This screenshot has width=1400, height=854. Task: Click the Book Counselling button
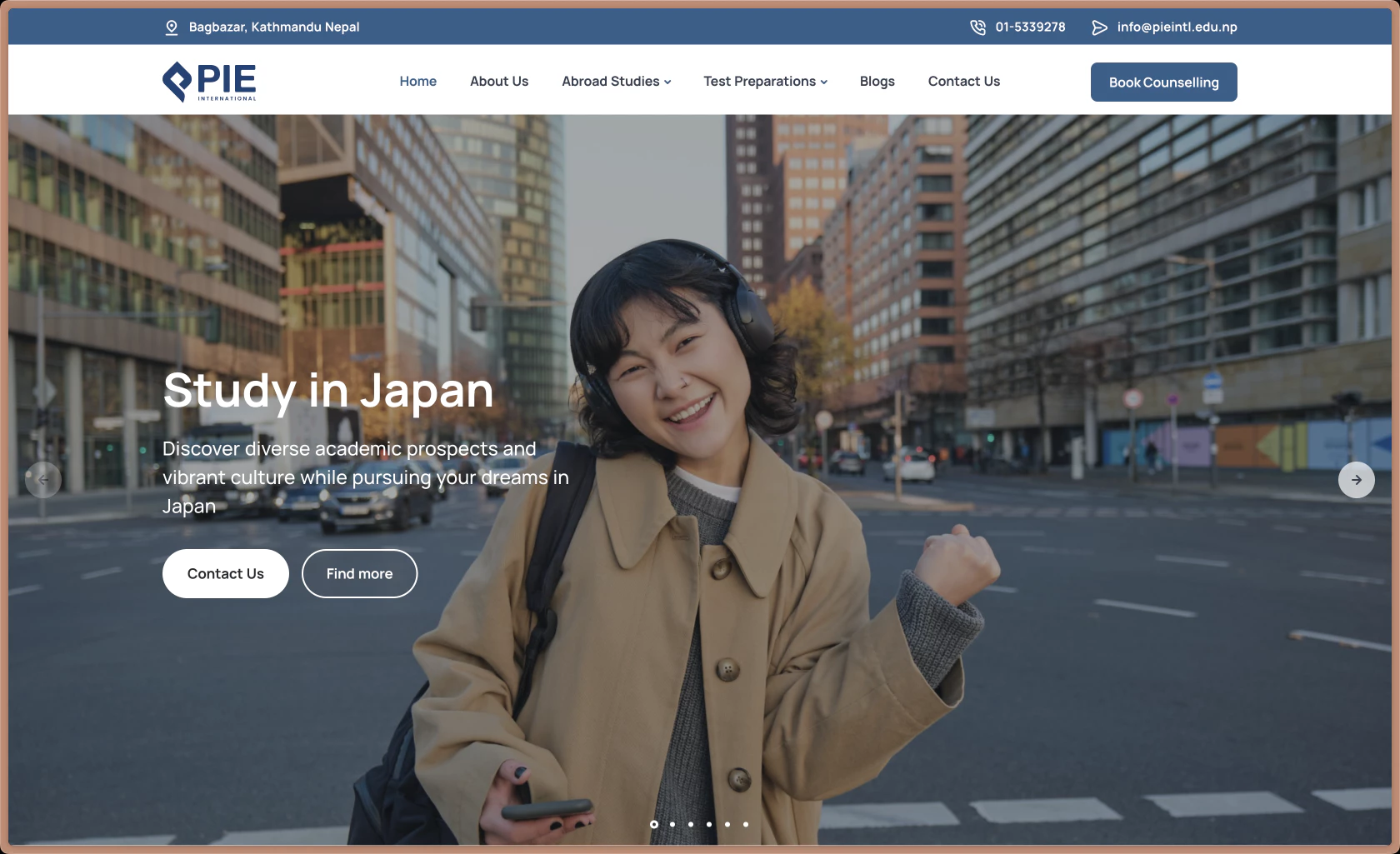pyautogui.click(x=1163, y=82)
